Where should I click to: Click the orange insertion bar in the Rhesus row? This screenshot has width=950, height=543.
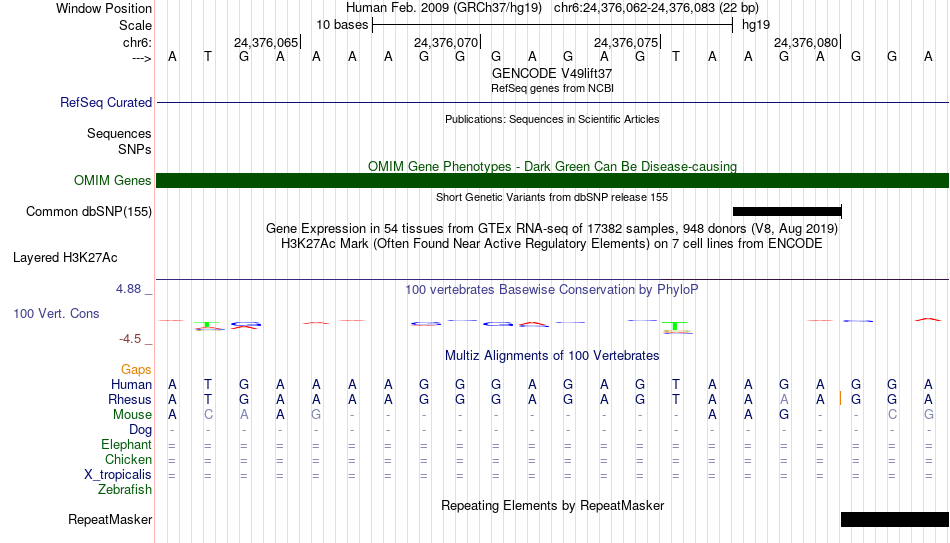pos(840,399)
